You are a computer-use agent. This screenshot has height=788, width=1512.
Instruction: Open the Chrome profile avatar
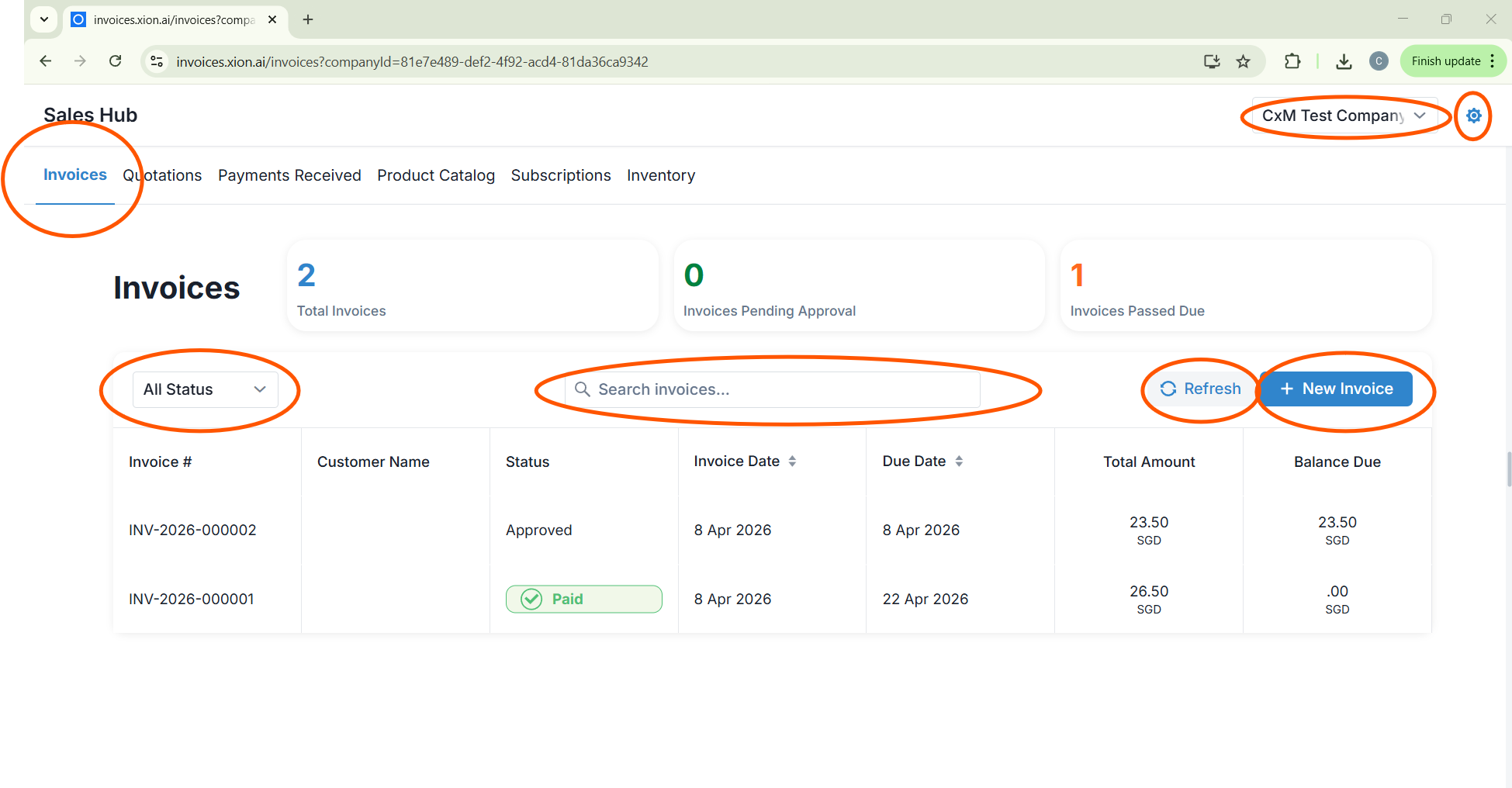1379,61
